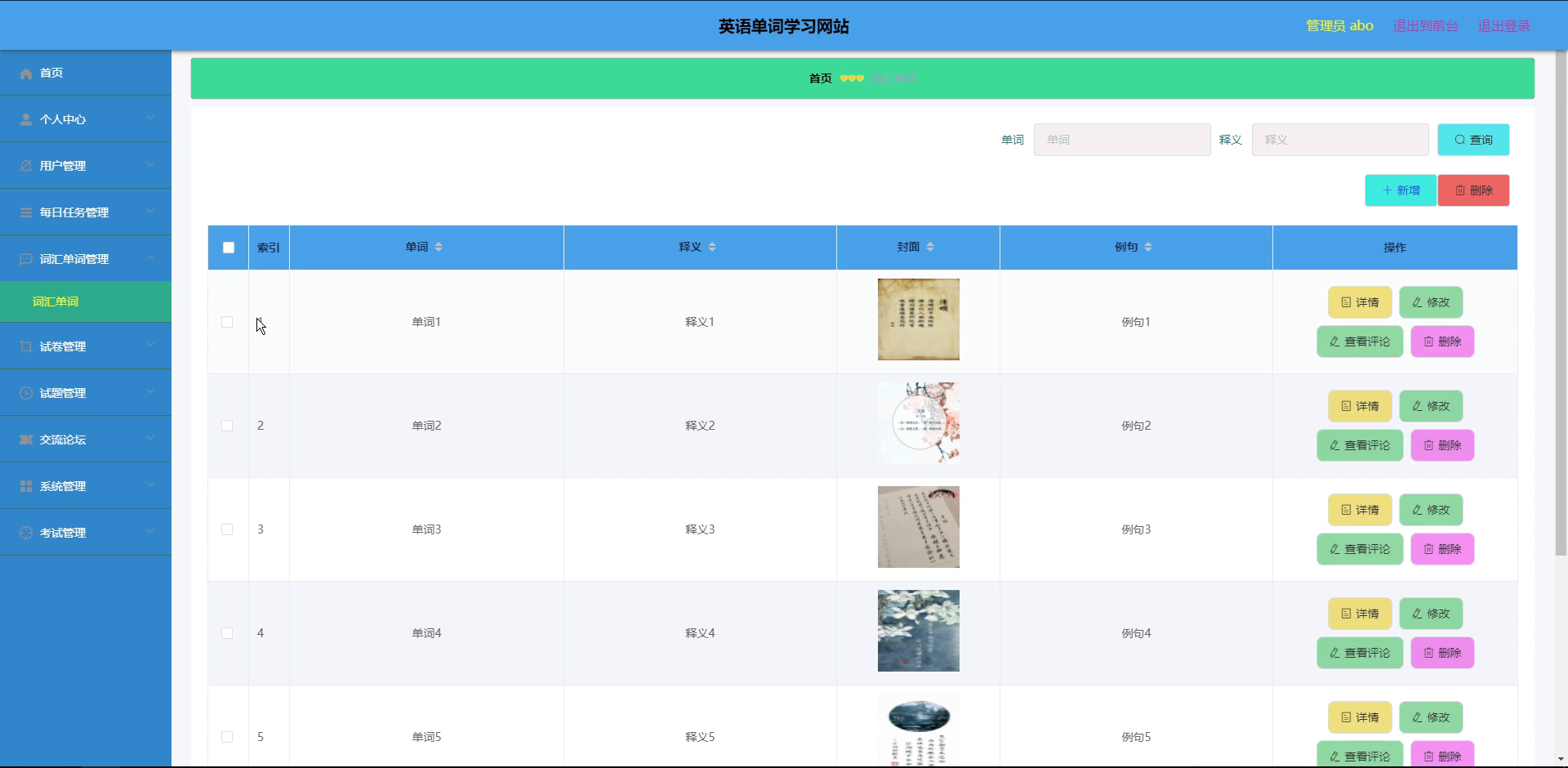Sort the 单词 column with its arrows
Image resolution: width=1568 pixels, height=768 pixels.
439,248
